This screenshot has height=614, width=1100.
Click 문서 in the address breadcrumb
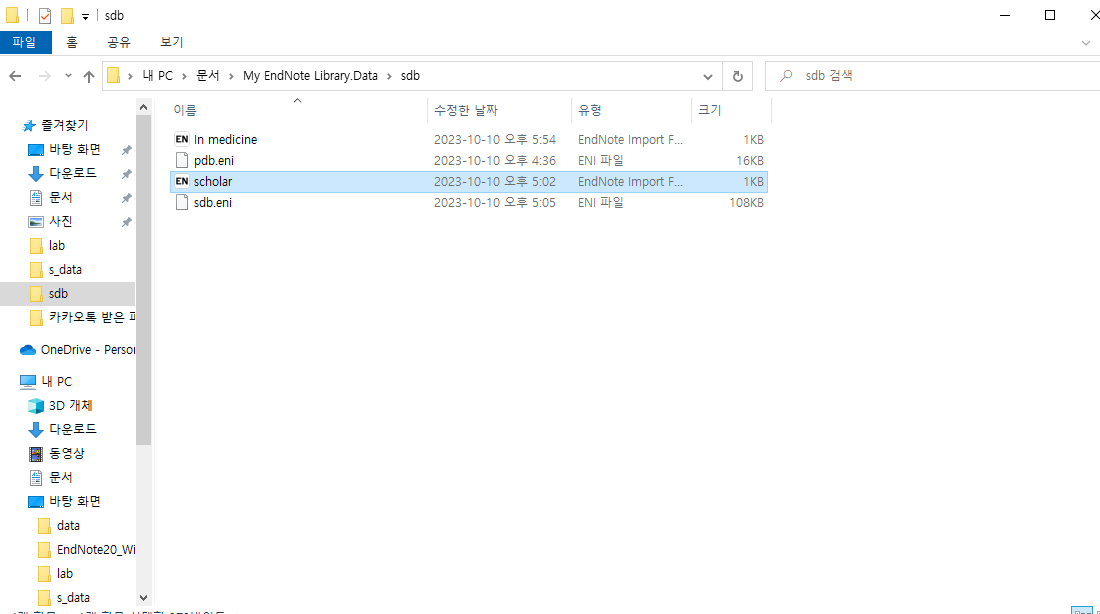pos(207,76)
